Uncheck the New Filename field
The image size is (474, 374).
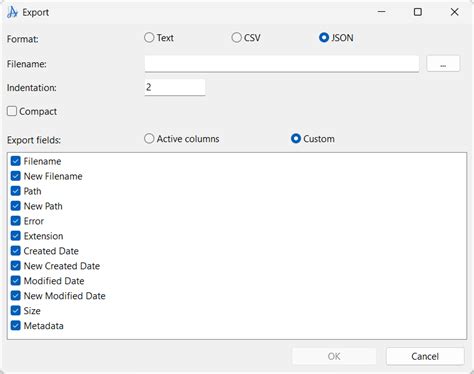(x=16, y=176)
